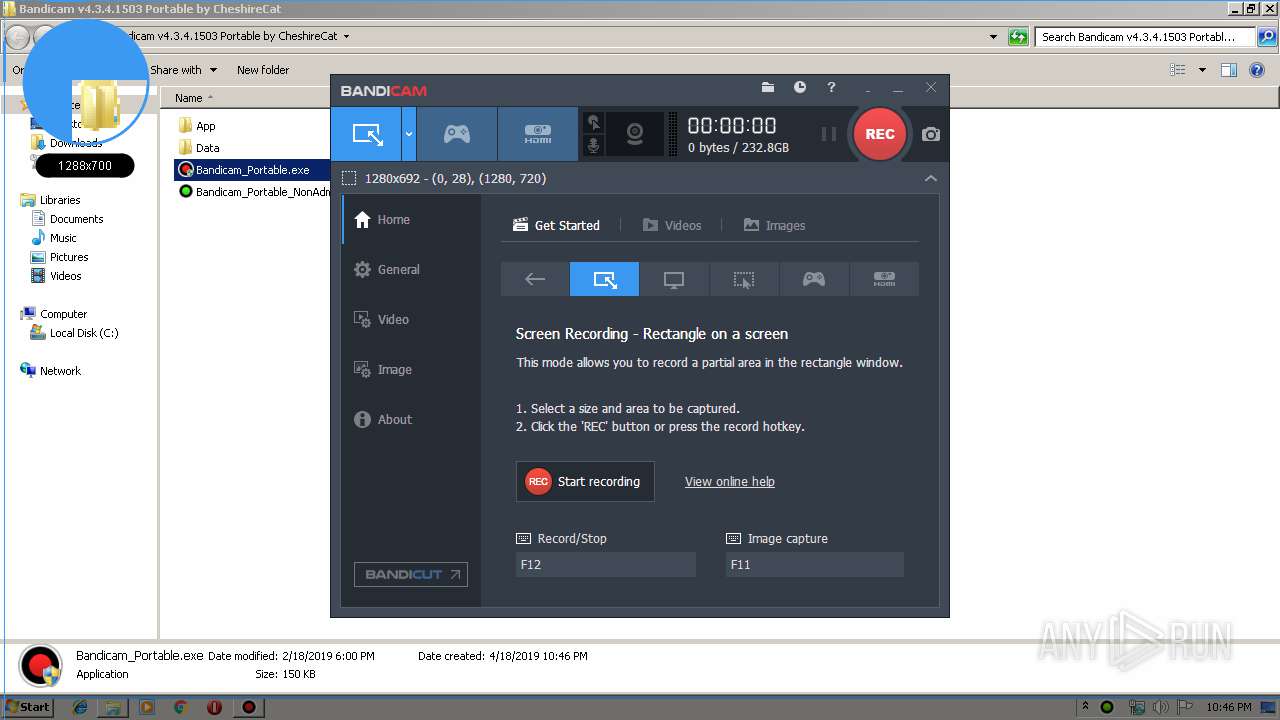Screen dimensions: 1280x720
Task: Open the Video settings section
Action: click(411, 320)
